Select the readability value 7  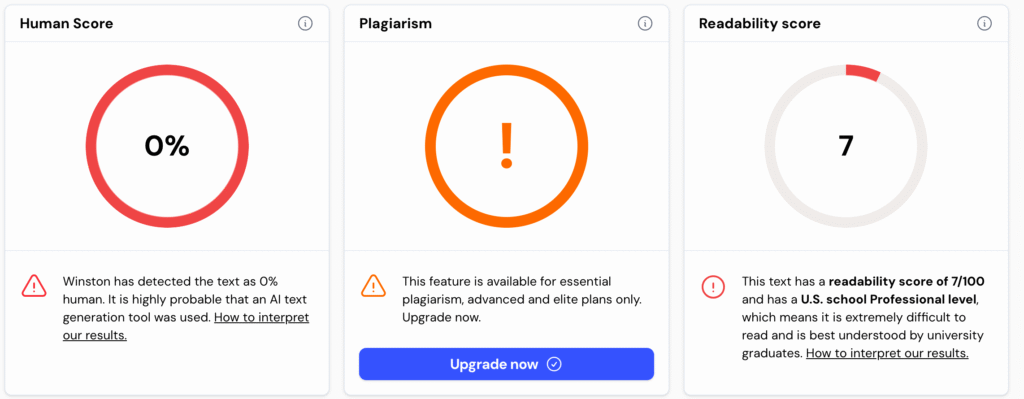coord(846,146)
